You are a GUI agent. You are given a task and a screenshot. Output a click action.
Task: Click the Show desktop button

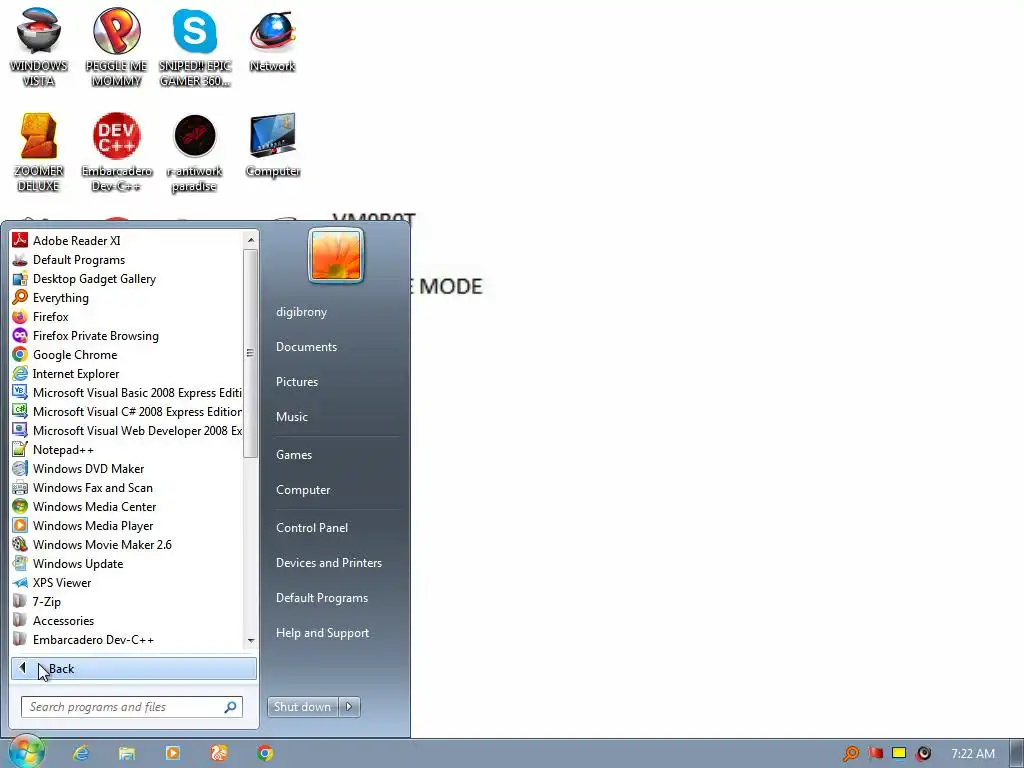click(1016, 753)
